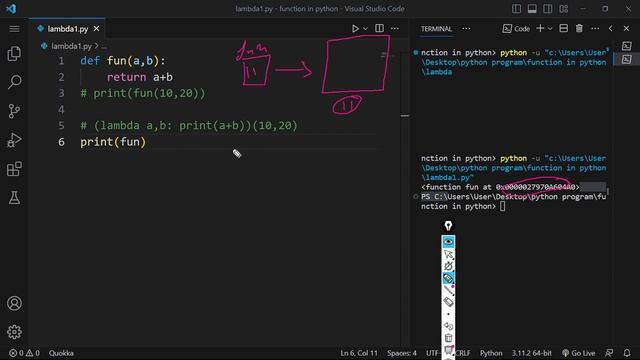The height and width of the screenshot is (360, 640).
Task: Open terminal panel more actions
Action: [x=595, y=29]
